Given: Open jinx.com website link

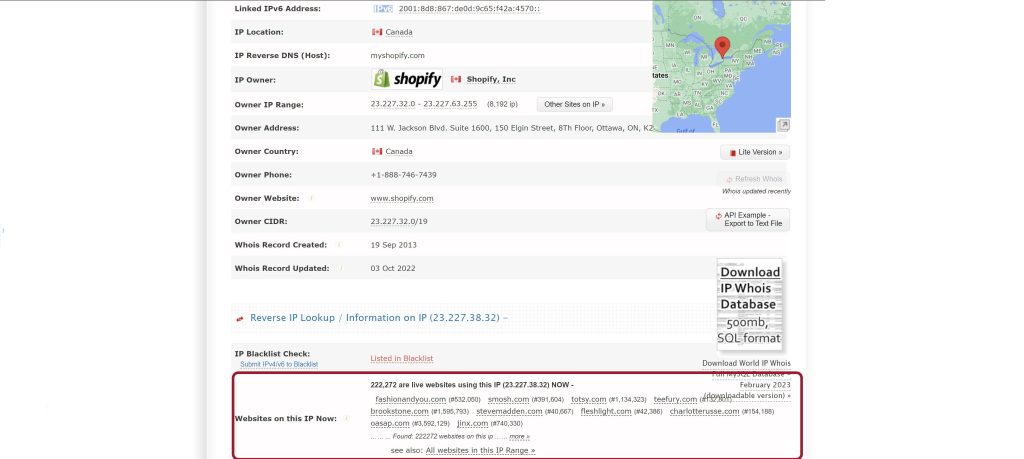Looking at the screenshot, I should point(473,424).
